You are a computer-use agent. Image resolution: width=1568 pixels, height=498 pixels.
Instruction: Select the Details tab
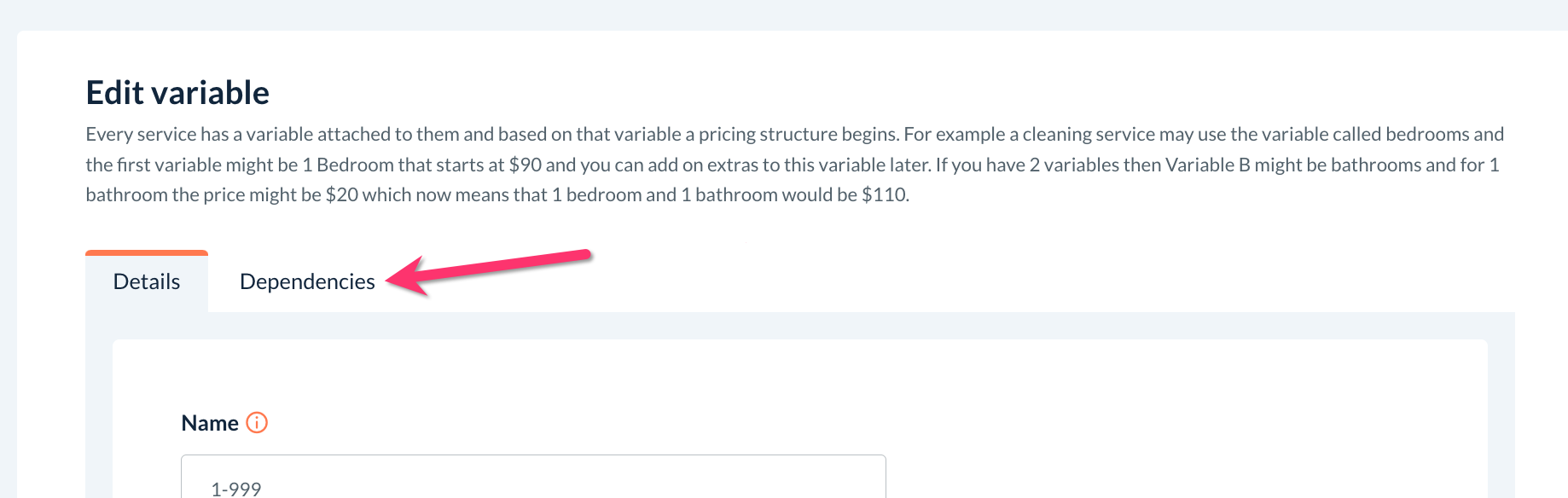point(147,282)
